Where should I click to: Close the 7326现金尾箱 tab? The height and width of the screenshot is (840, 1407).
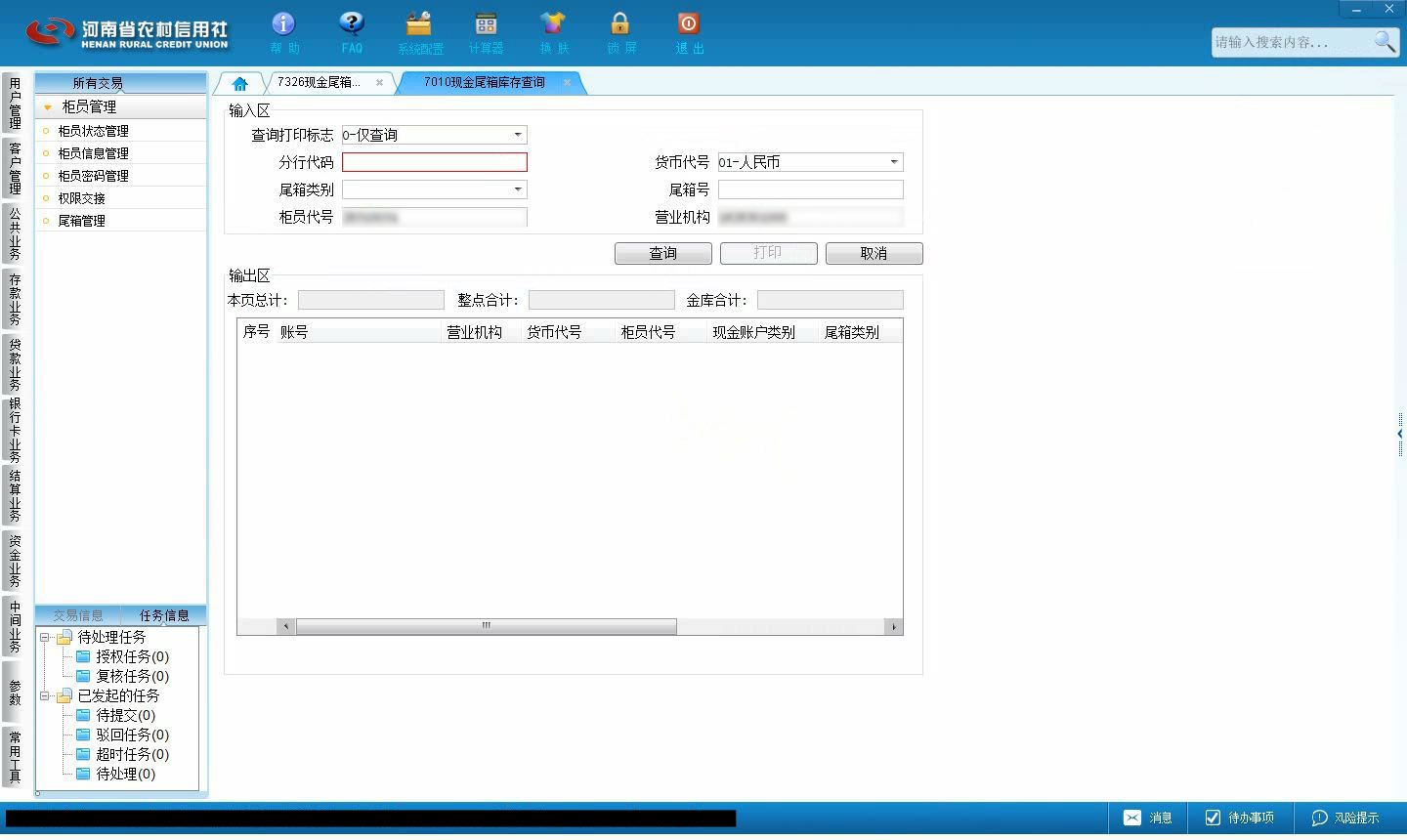(x=379, y=83)
